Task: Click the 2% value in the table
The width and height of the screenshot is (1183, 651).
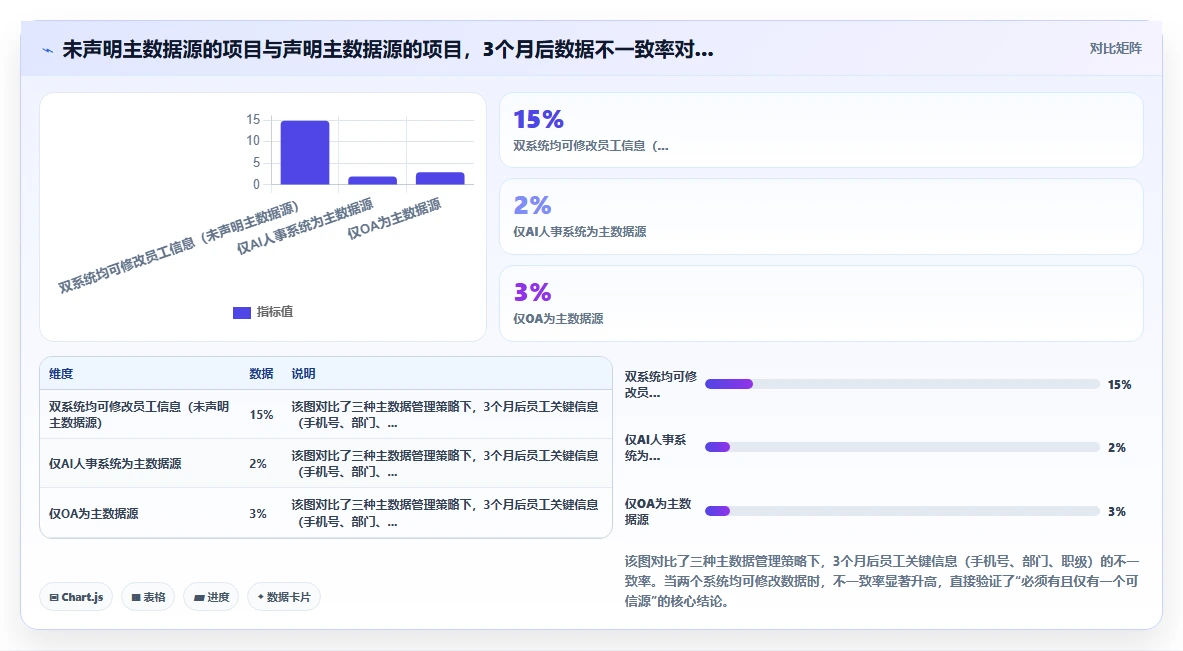Action: click(x=257, y=463)
